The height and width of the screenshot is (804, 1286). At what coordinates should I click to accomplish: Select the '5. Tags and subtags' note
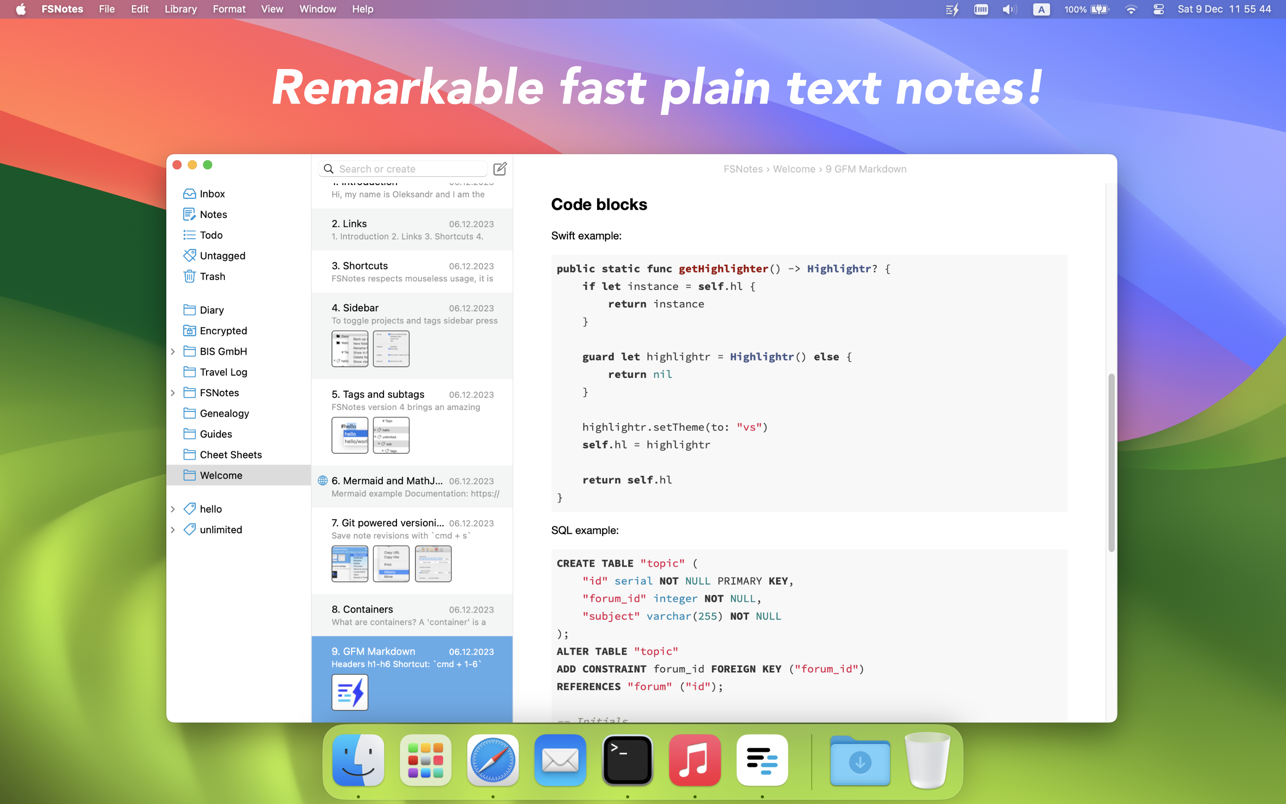click(412, 423)
